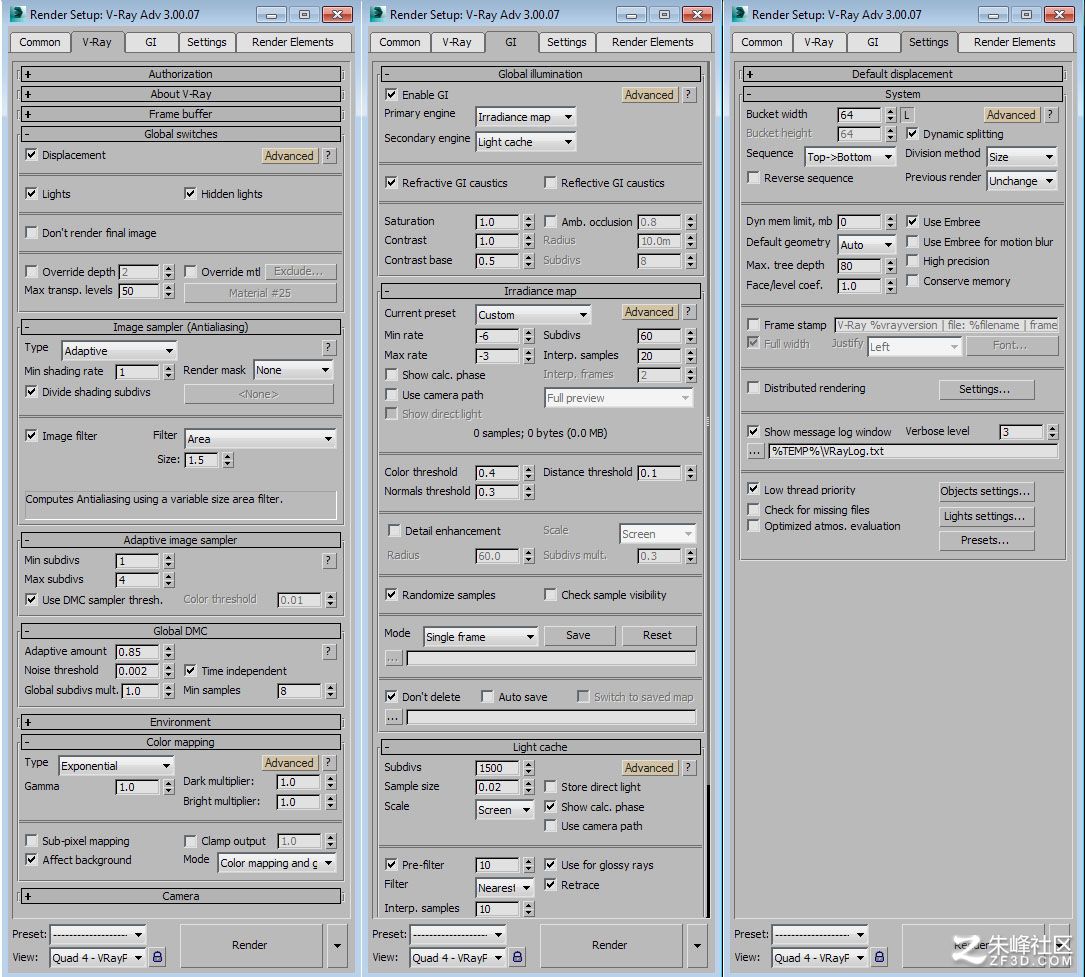The height and width of the screenshot is (977, 1085).
Task: Open the Image sampler Type dropdown (Adaptive)
Action: tap(119, 351)
